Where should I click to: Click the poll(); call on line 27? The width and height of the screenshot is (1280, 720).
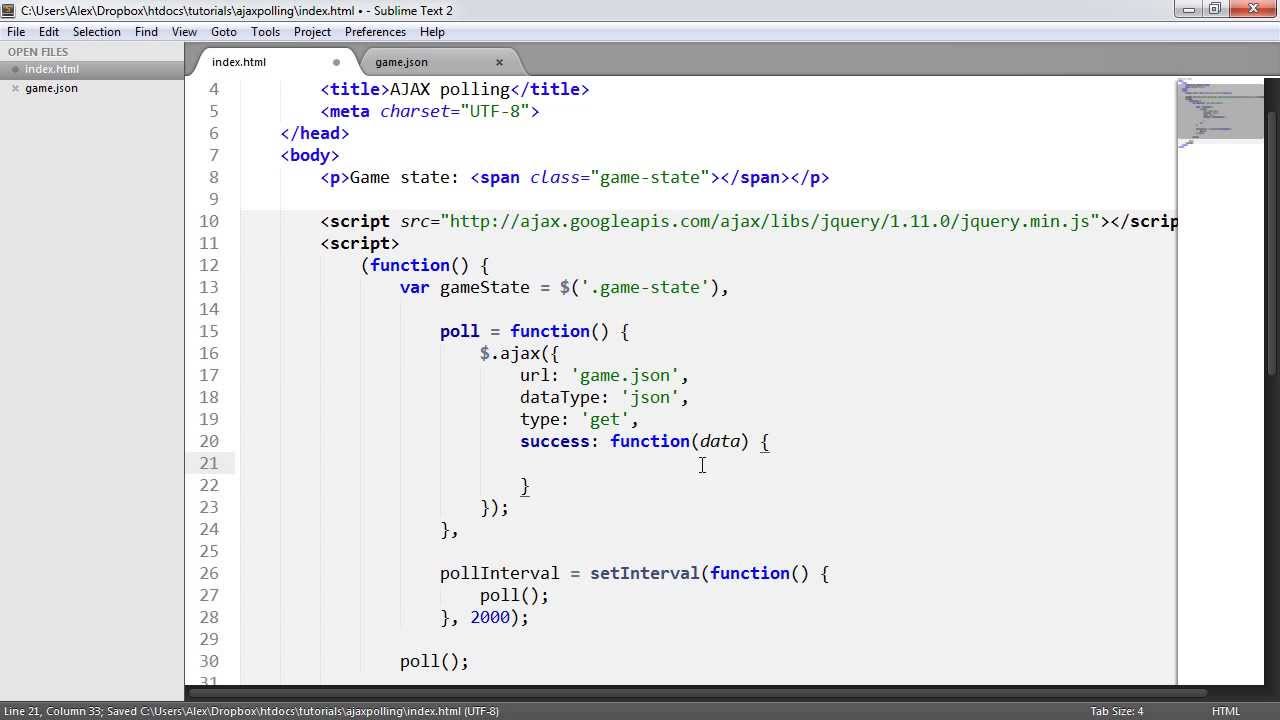(x=515, y=595)
